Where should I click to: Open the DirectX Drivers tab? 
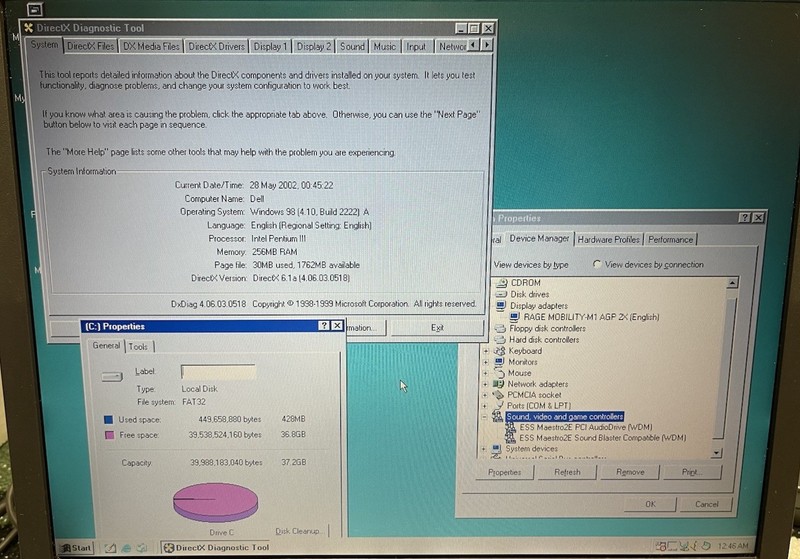pos(217,46)
